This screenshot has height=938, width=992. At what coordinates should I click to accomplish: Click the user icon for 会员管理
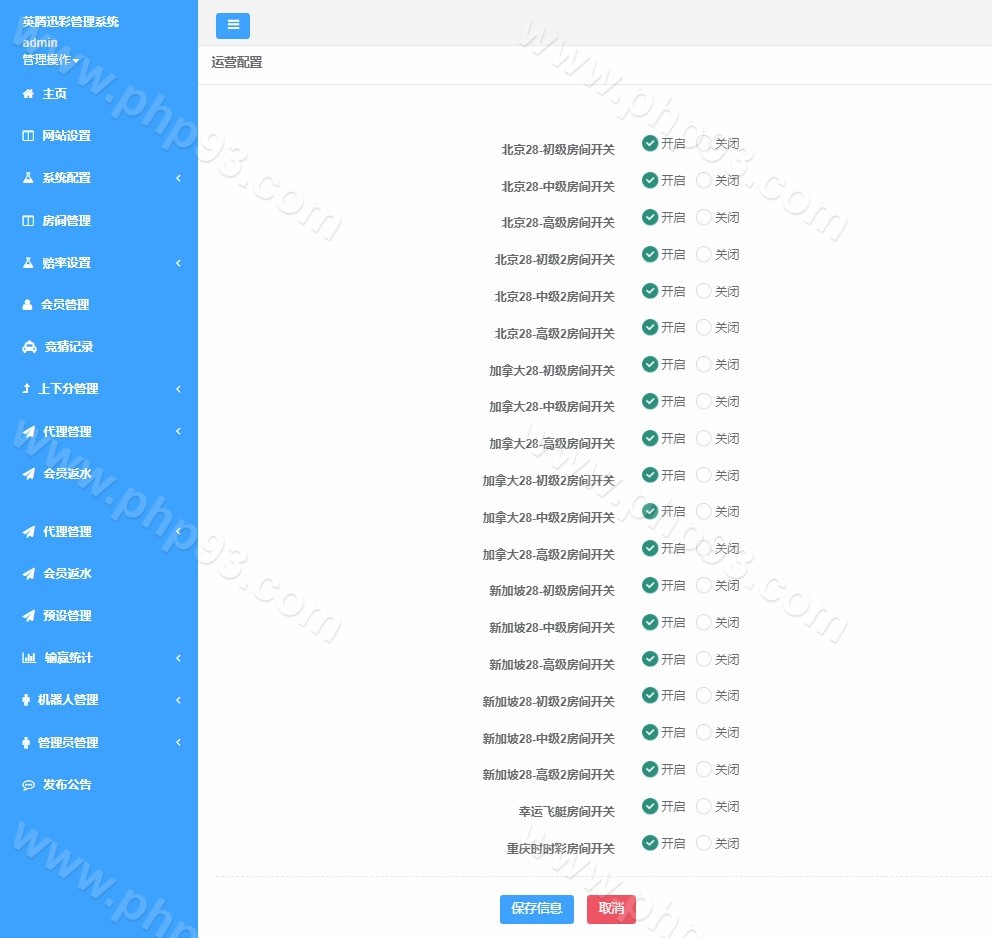click(28, 305)
